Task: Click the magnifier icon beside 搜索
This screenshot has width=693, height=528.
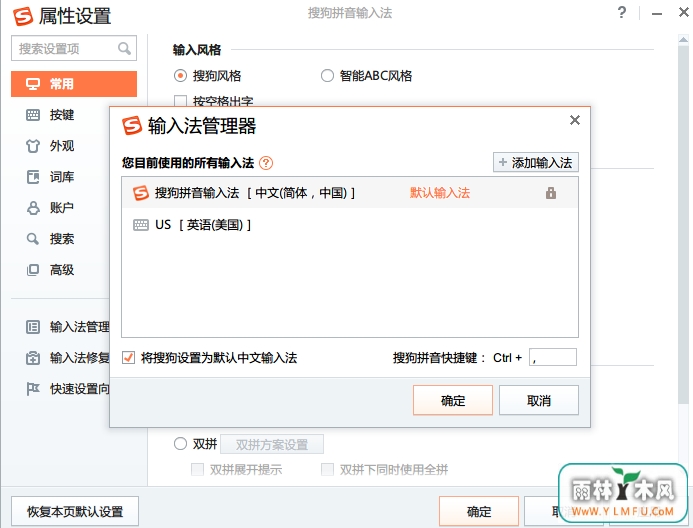Action: pos(33,239)
